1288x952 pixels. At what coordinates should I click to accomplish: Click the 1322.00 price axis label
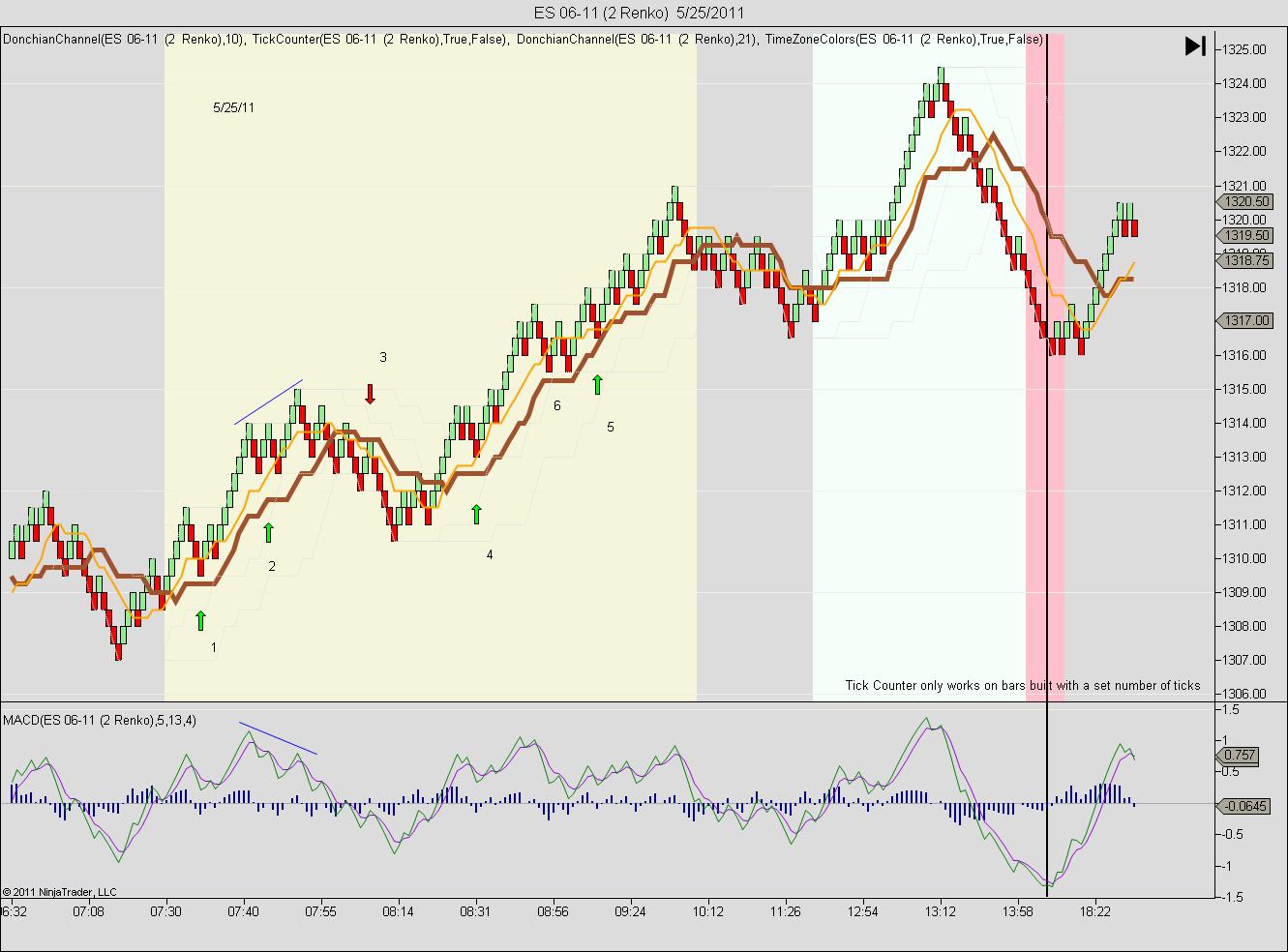pos(1243,151)
